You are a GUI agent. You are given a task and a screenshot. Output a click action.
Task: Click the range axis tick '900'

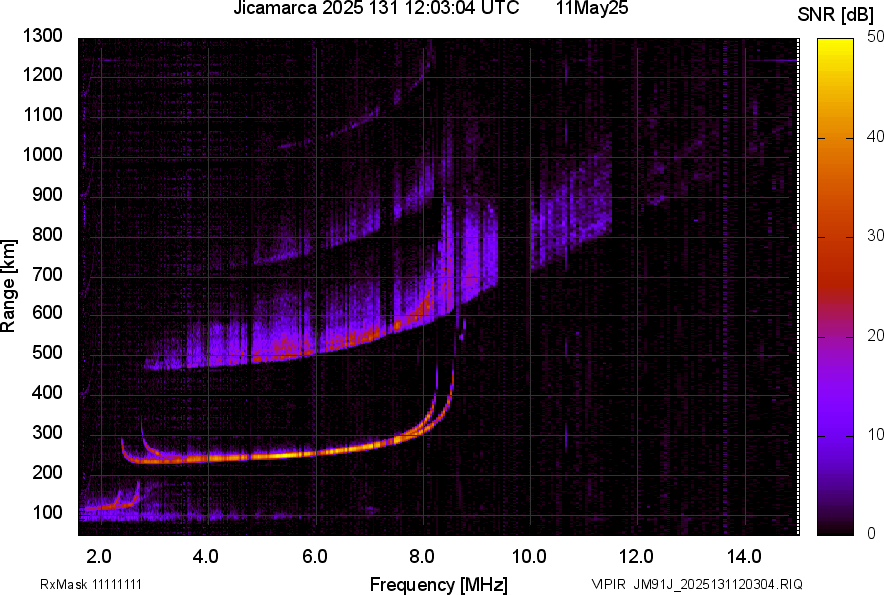(47, 195)
